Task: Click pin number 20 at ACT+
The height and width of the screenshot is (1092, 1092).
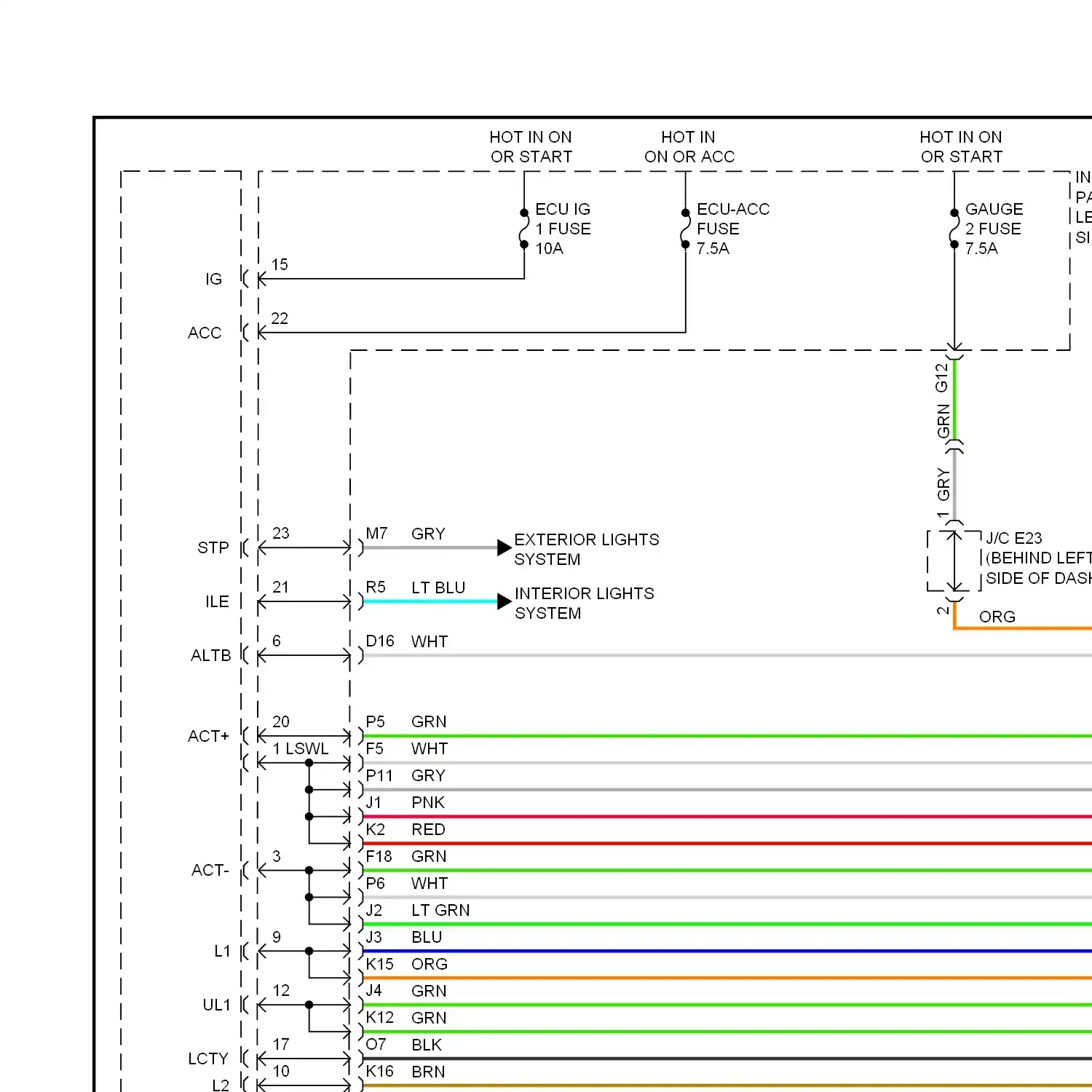Action: pyautogui.click(x=281, y=721)
